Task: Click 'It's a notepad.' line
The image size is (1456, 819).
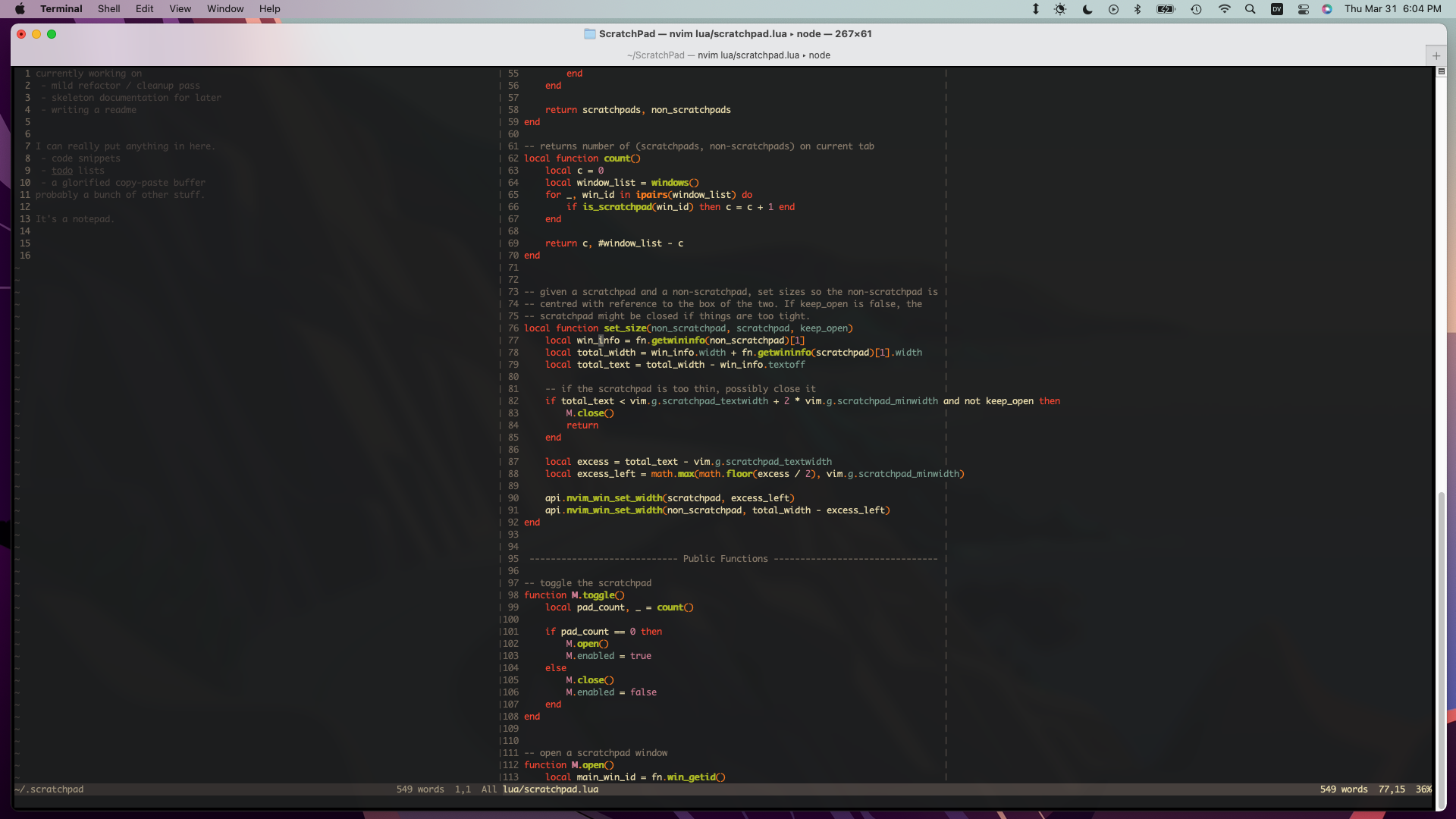Action: pyautogui.click(x=74, y=219)
